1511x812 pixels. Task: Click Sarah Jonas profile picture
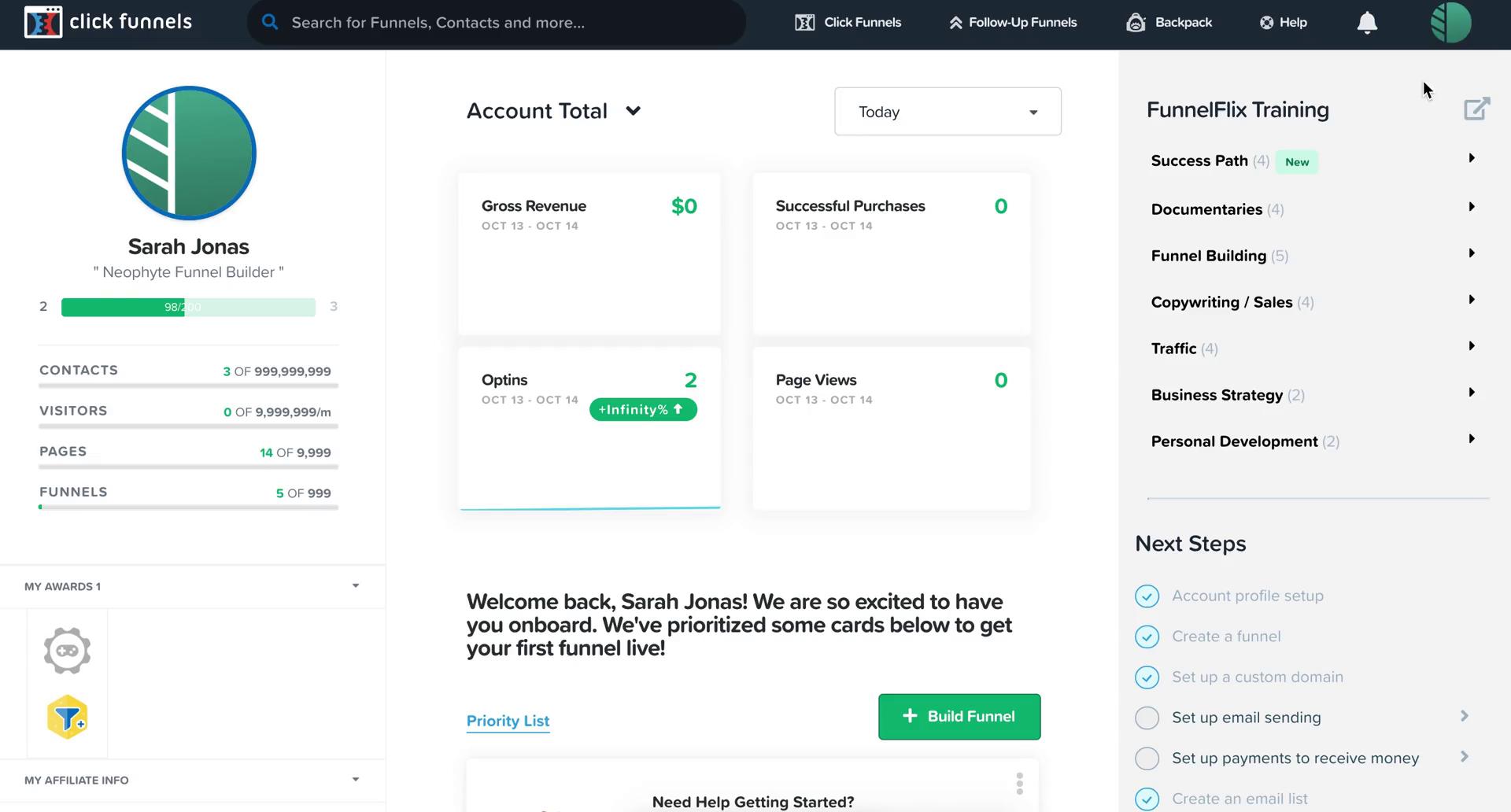189,153
